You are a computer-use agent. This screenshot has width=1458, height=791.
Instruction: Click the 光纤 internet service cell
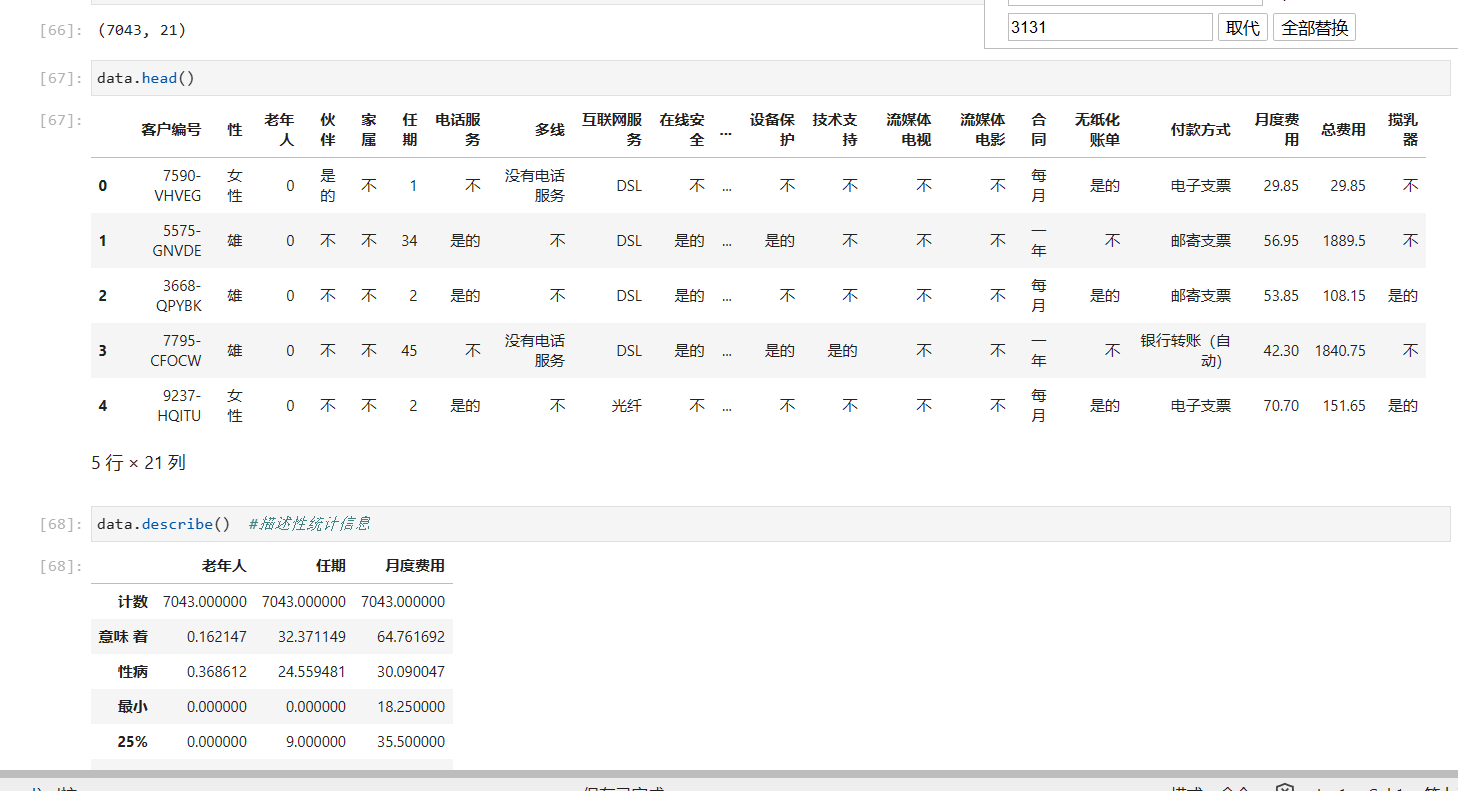[x=627, y=406]
